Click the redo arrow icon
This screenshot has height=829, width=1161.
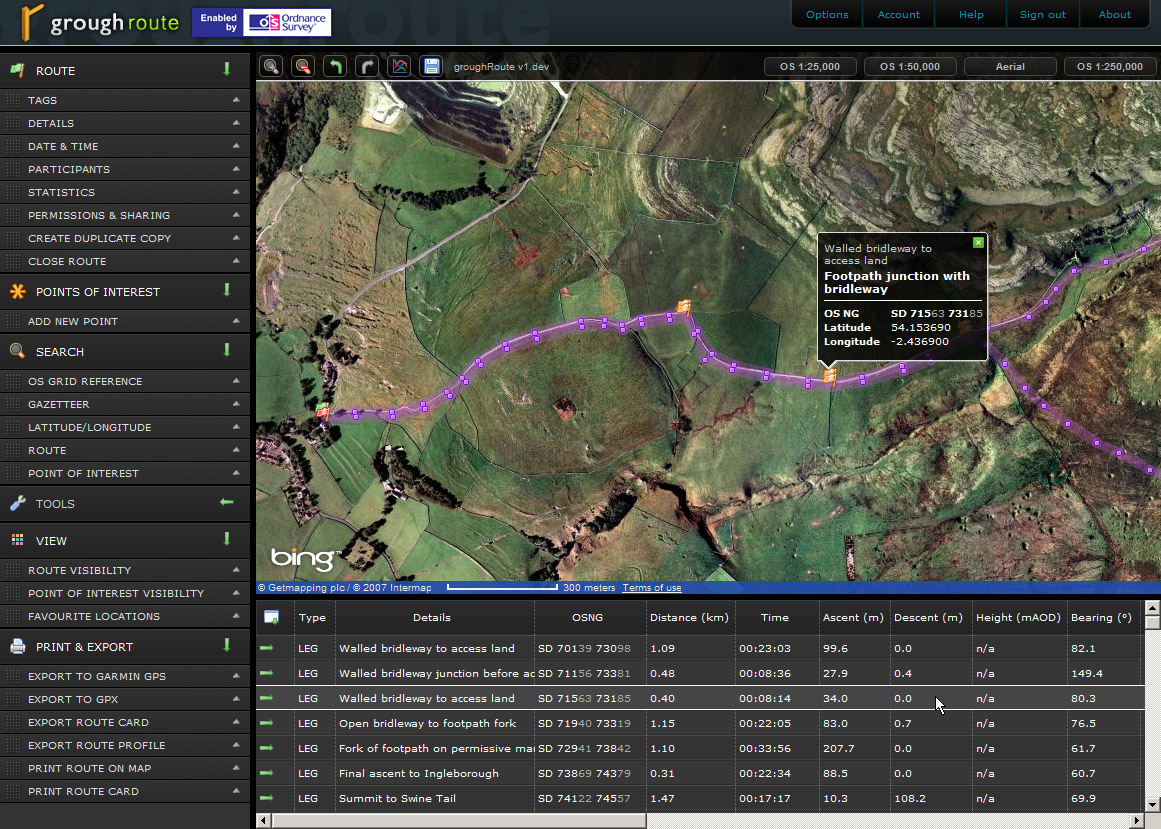(x=367, y=67)
